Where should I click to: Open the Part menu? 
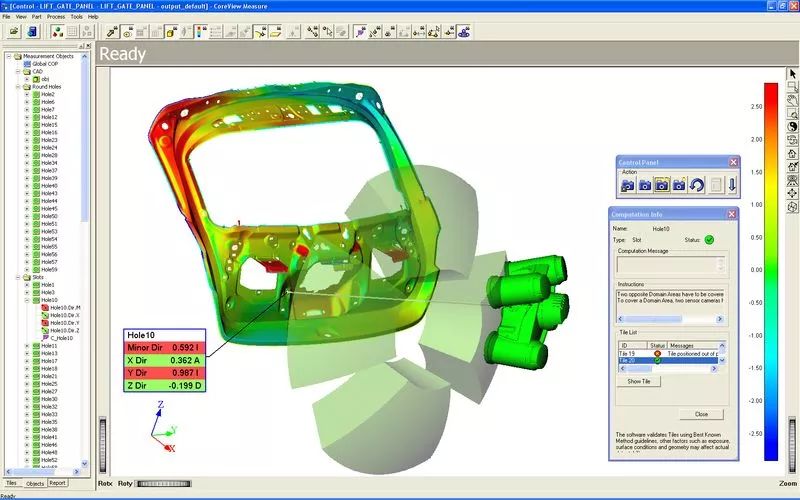point(36,17)
